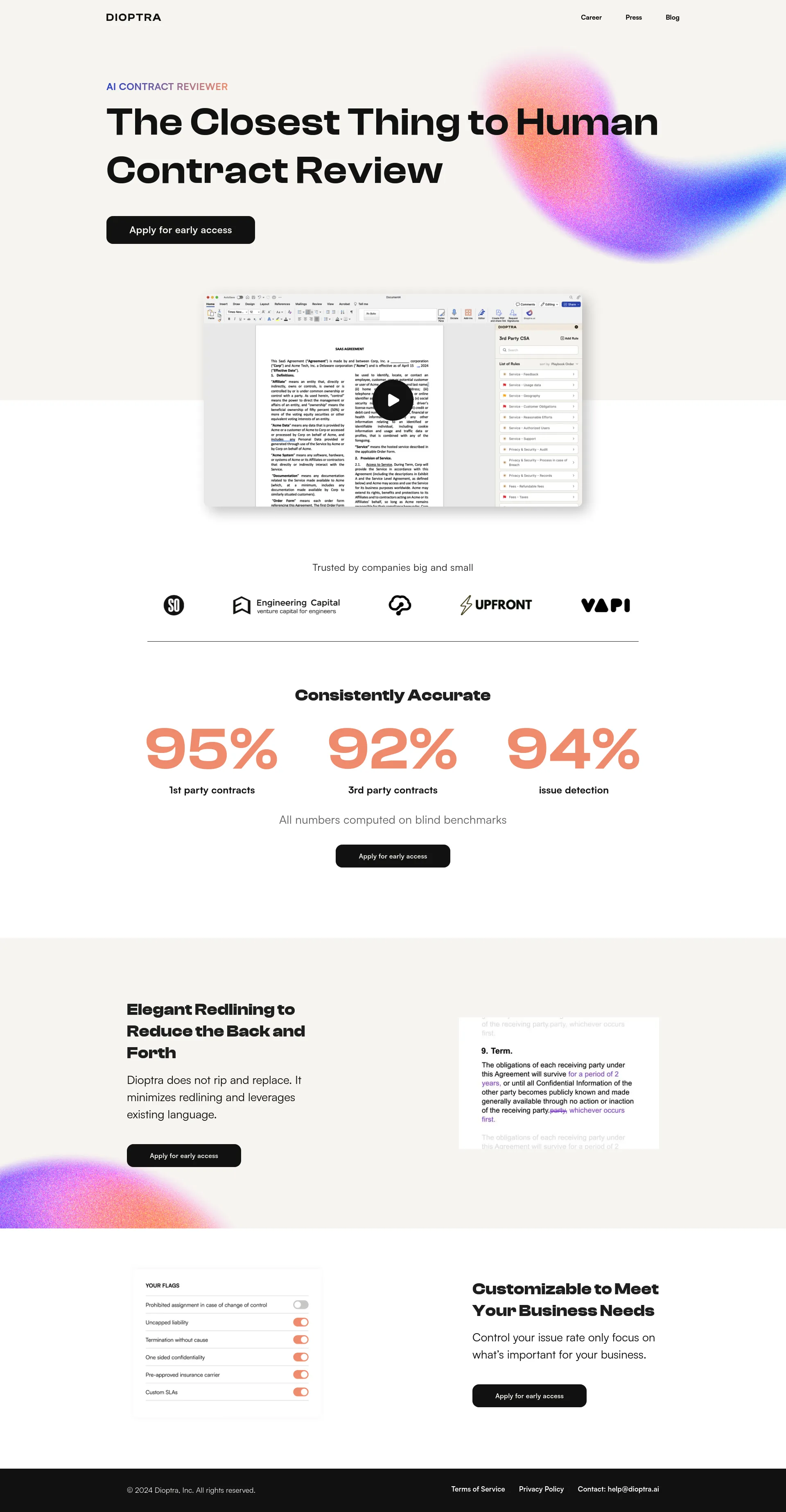Screen dimensions: 786x1512
Task: Click the play button on demo video
Action: click(393, 400)
